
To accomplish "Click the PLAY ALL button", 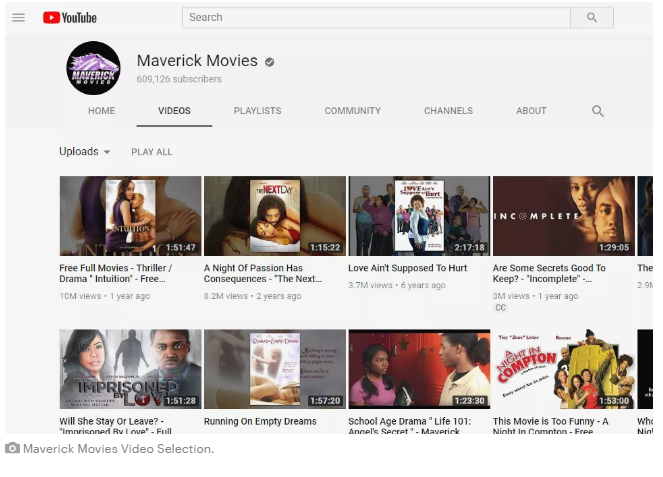I will tap(152, 152).
